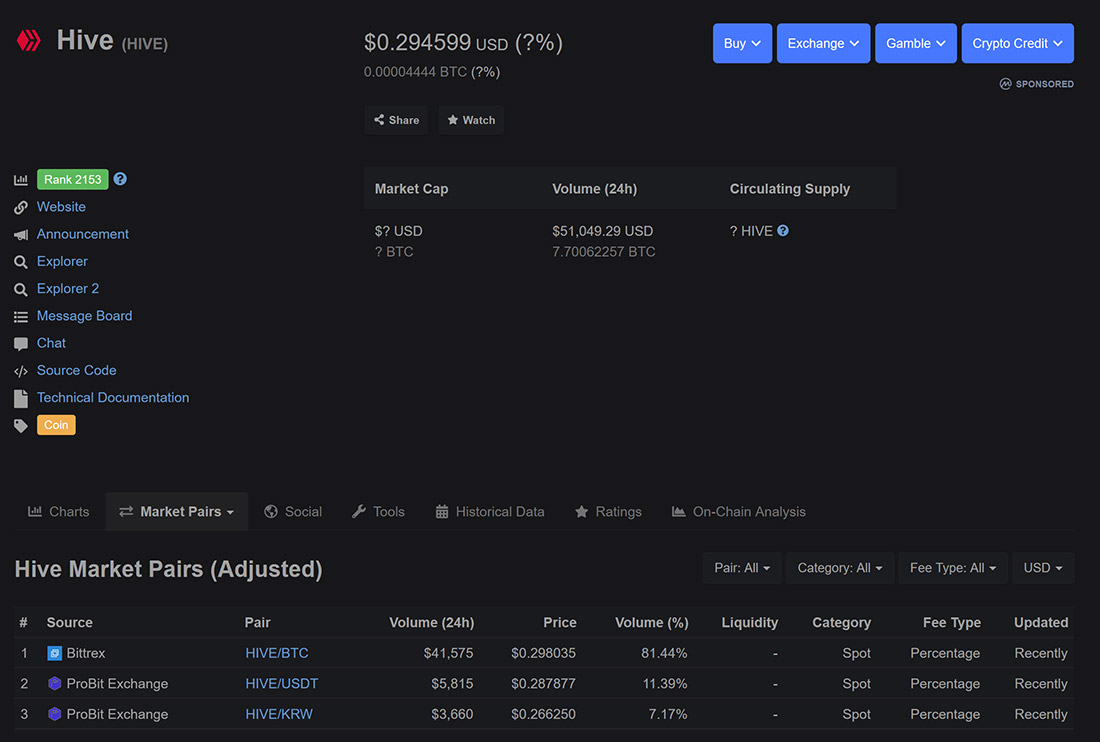Open the Announcement link
The image size is (1100, 742).
point(83,234)
